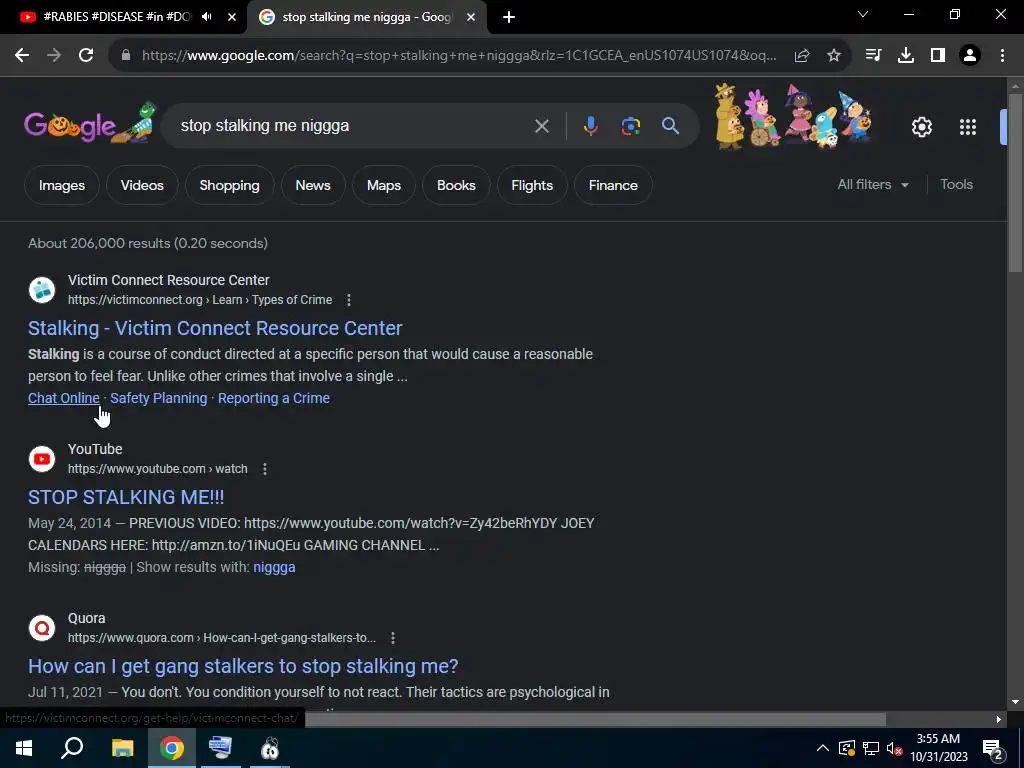Open the Windows Start menu
This screenshot has height=768, width=1024.
(x=24, y=748)
